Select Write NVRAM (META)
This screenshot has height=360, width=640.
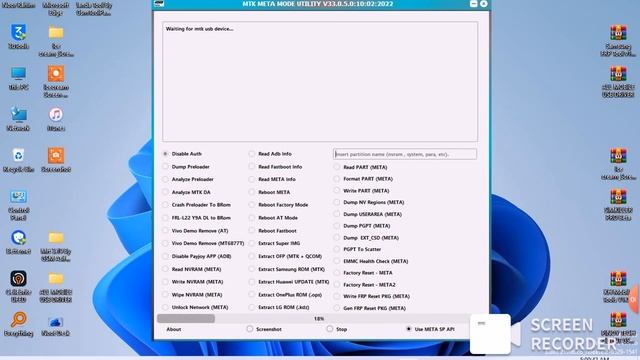tap(193, 282)
